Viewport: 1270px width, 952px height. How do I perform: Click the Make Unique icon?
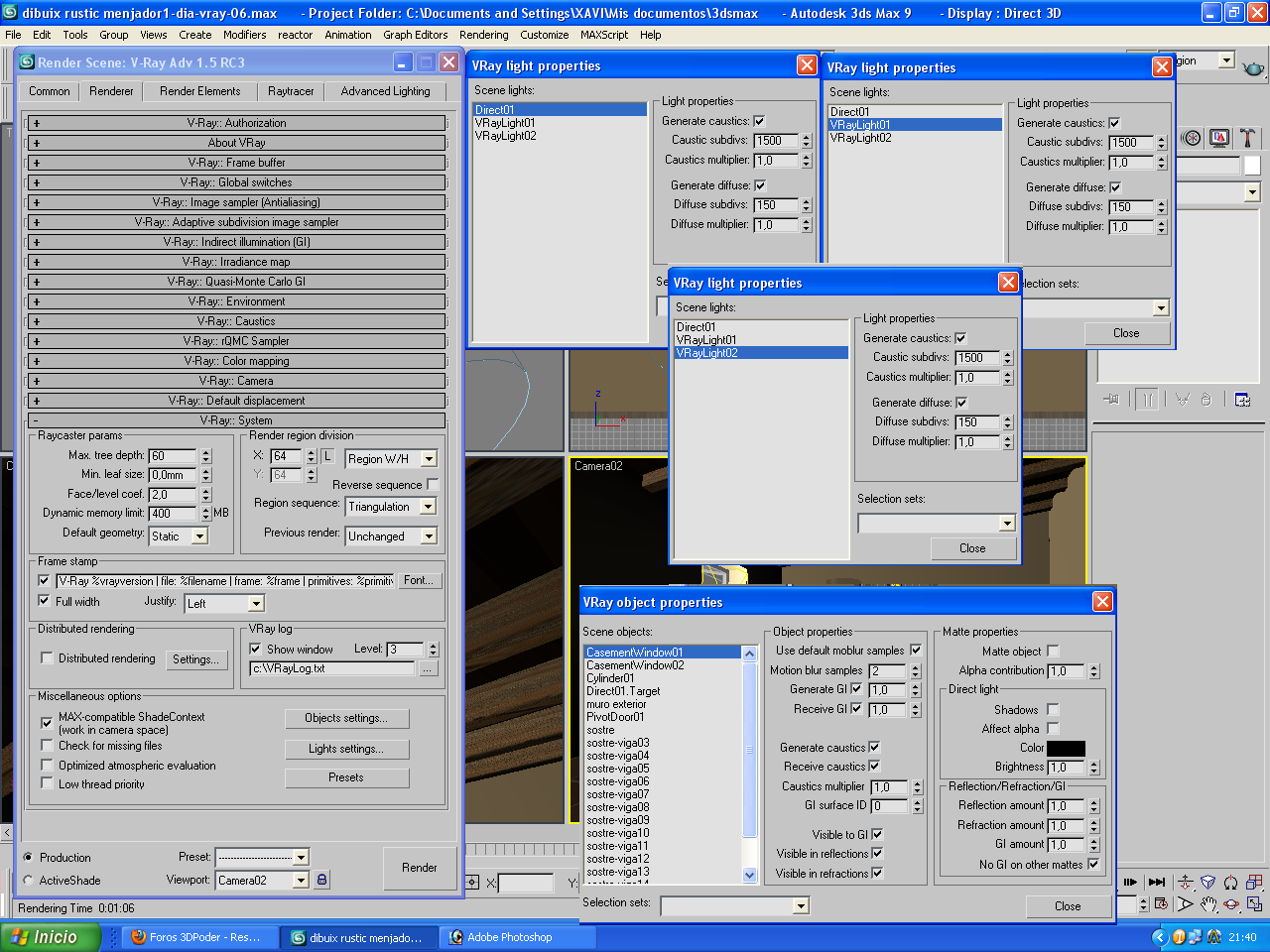pyautogui.click(x=1183, y=399)
